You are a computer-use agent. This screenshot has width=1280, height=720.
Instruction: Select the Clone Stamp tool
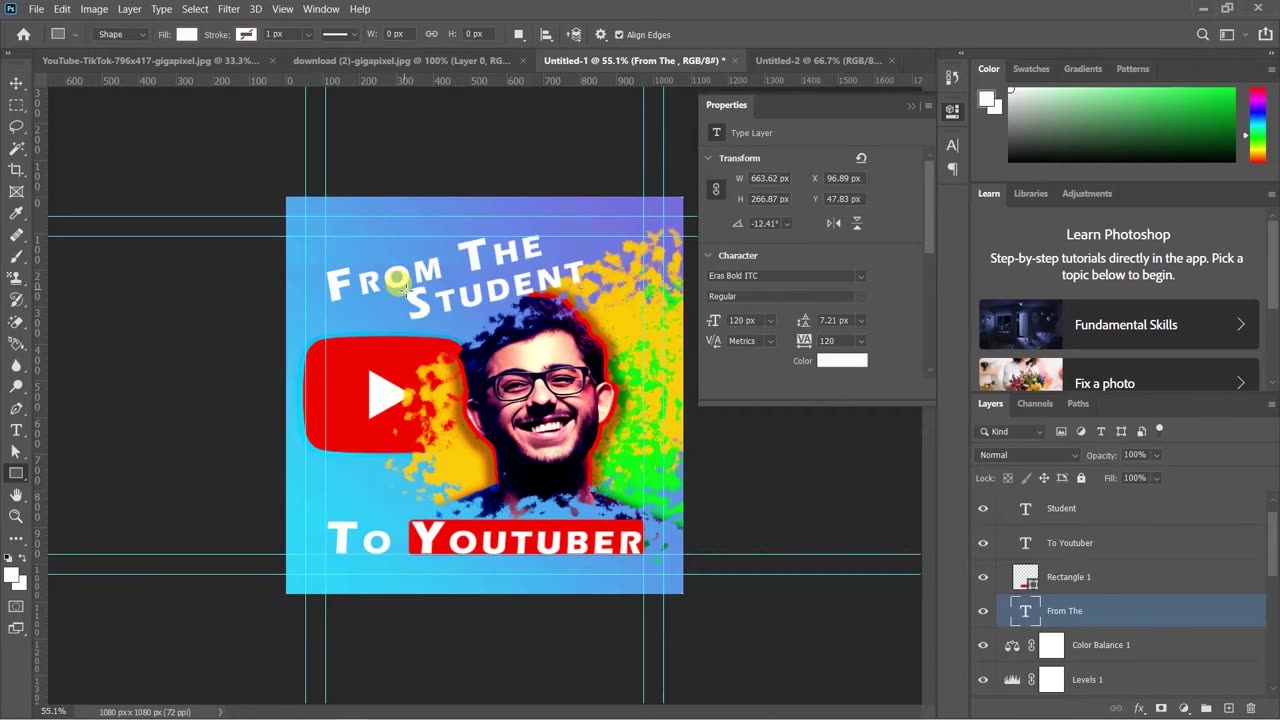(x=16, y=278)
